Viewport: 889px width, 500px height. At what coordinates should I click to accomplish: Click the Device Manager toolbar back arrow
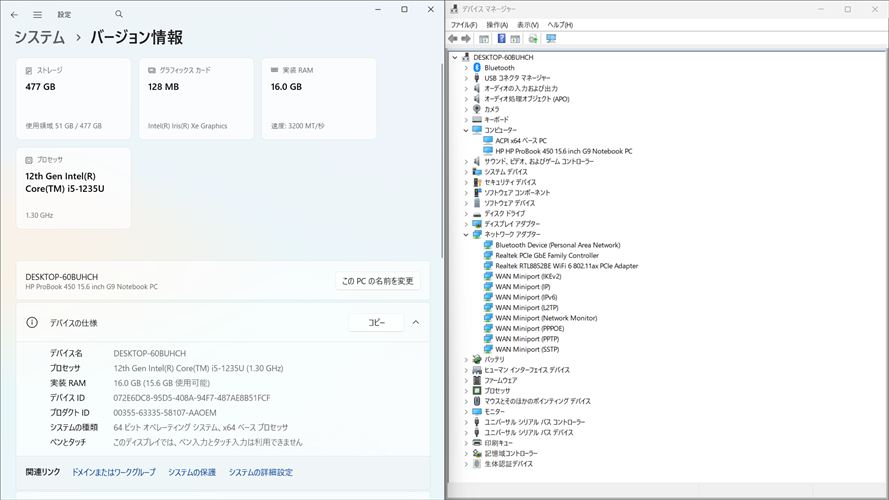pos(454,39)
